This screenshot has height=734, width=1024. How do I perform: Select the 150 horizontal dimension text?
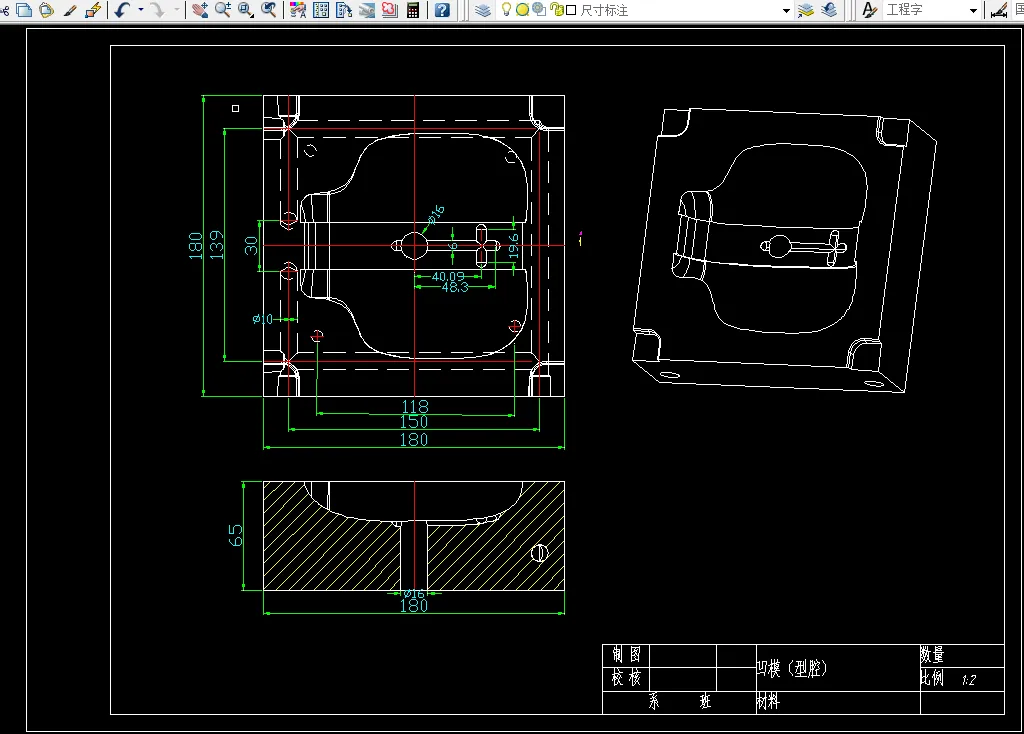(414, 422)
